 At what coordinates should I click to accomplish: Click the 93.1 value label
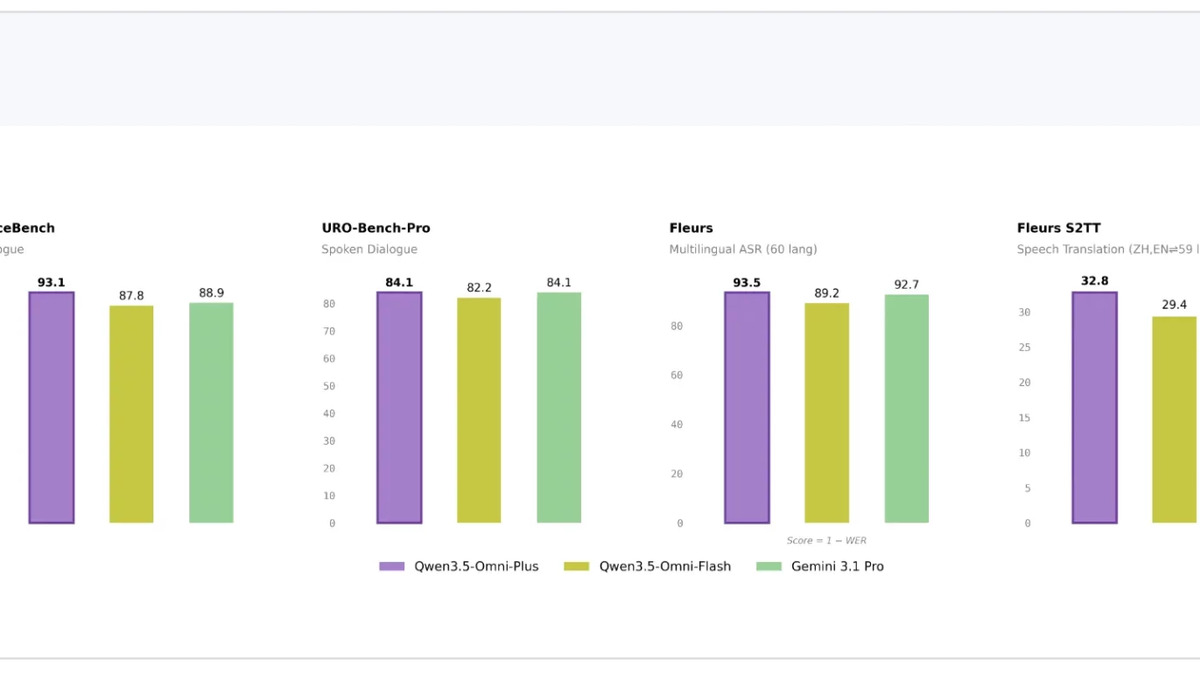[50, 281]
